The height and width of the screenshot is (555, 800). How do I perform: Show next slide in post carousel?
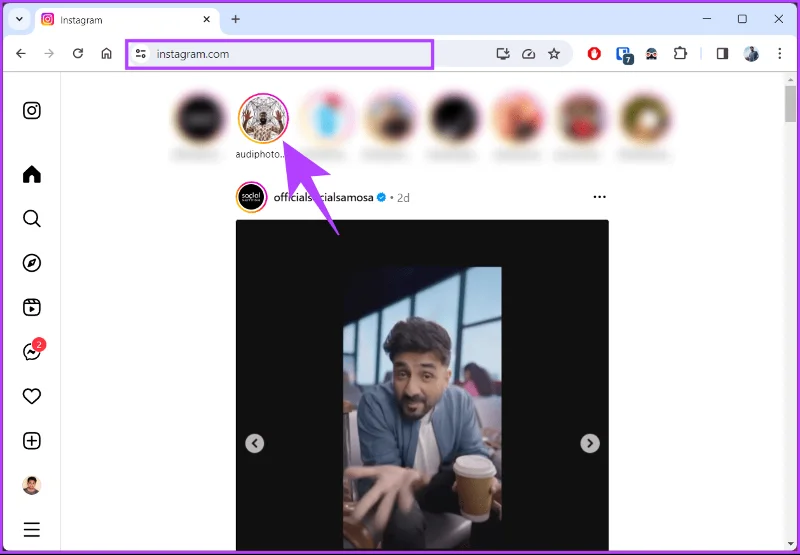click(x=590, y=443)
